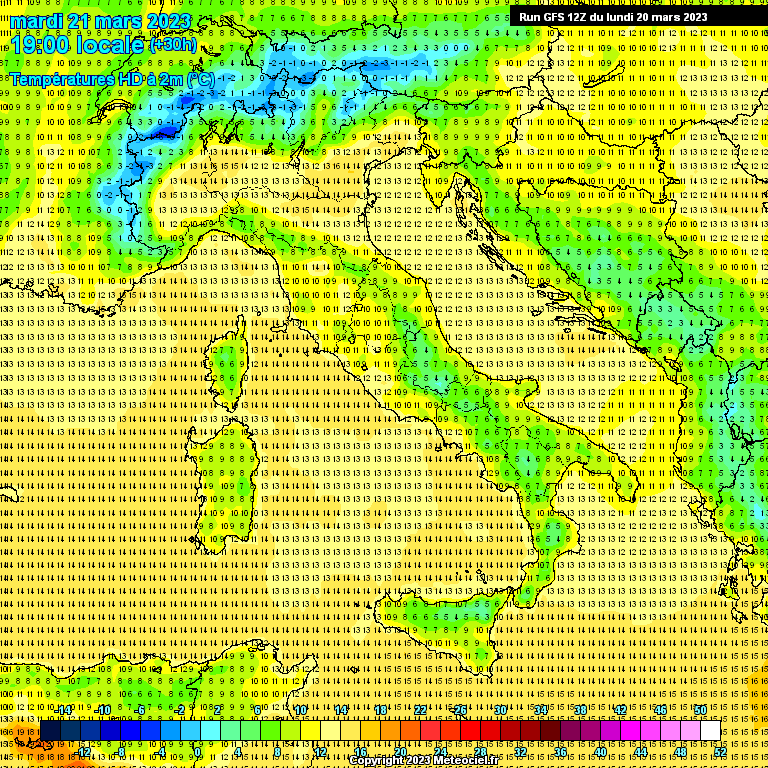Click 'Températures HD à 2m (°C)' subtitle
Image resolution: width=768 pixels, height=768 pixels.
[112, 79]
